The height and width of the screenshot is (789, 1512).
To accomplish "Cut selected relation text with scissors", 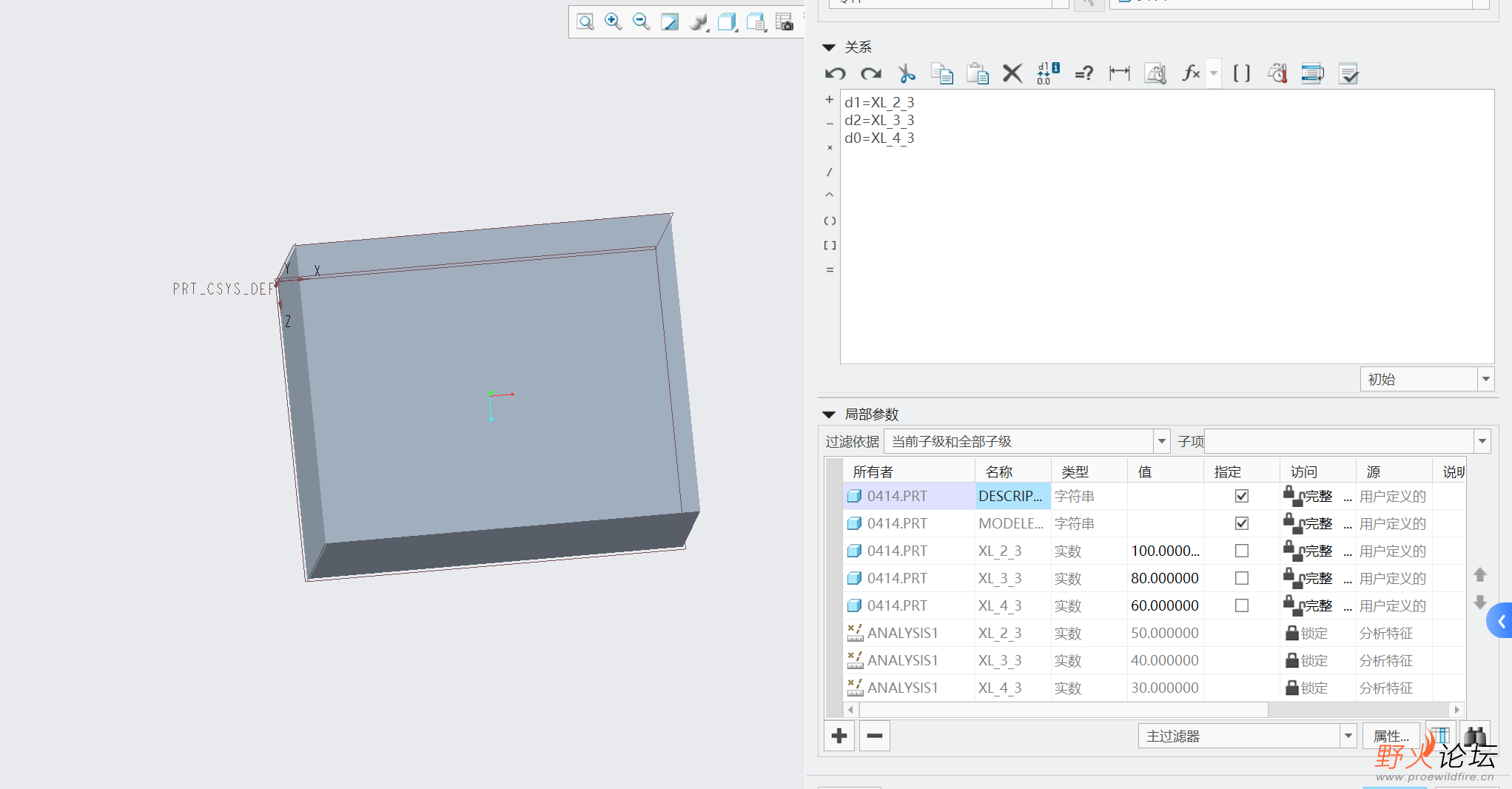I will (907, 73).
